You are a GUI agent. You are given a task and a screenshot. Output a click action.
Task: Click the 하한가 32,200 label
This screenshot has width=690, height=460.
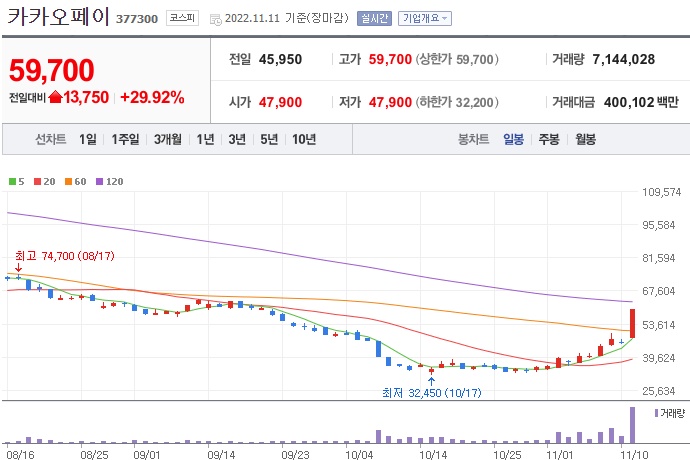tap(457, 102)
